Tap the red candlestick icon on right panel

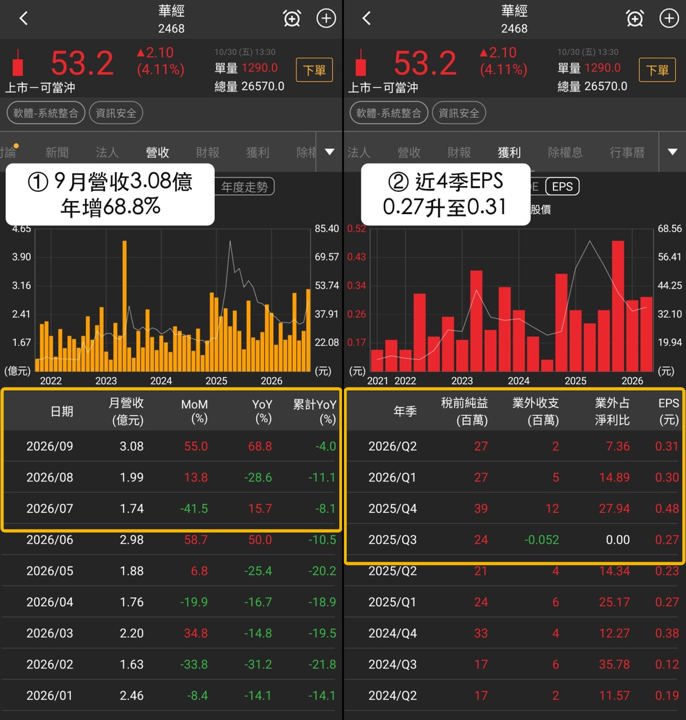coord(360,62)
